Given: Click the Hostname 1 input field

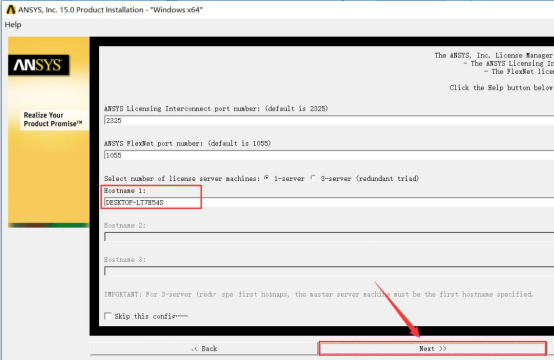Looking at the screenshot, I should [329, 202].
